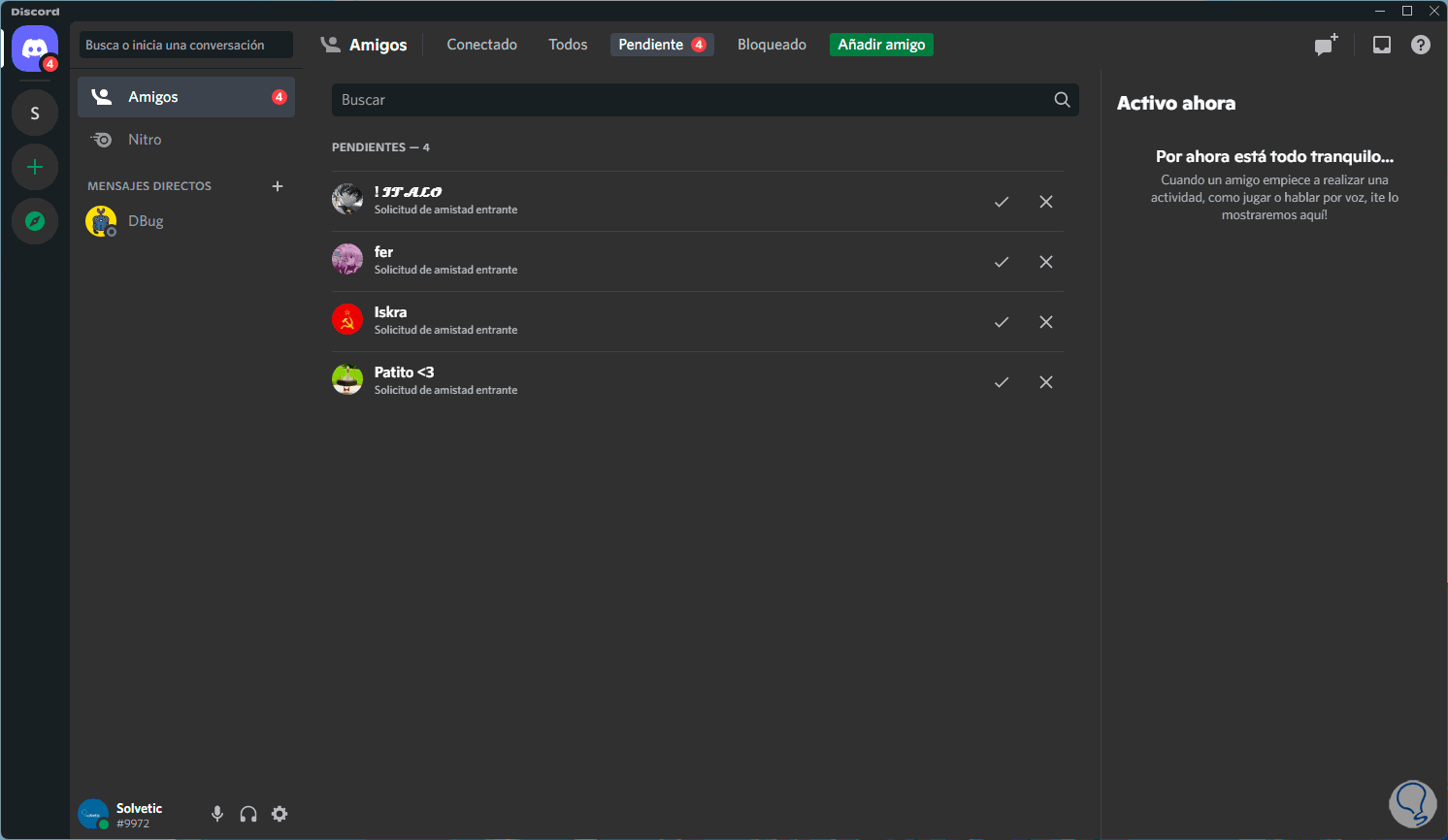
Task: Mute the microphone
Action: 217,814
